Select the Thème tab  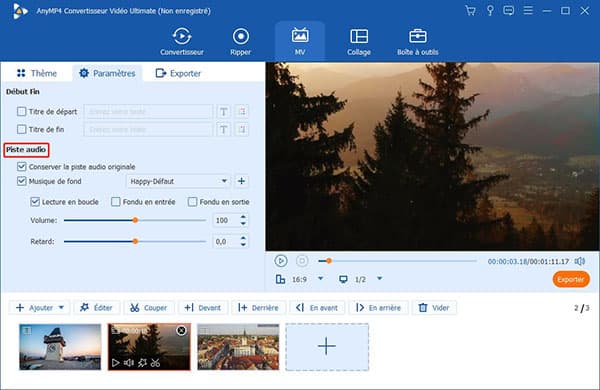[x=37, y=73]
